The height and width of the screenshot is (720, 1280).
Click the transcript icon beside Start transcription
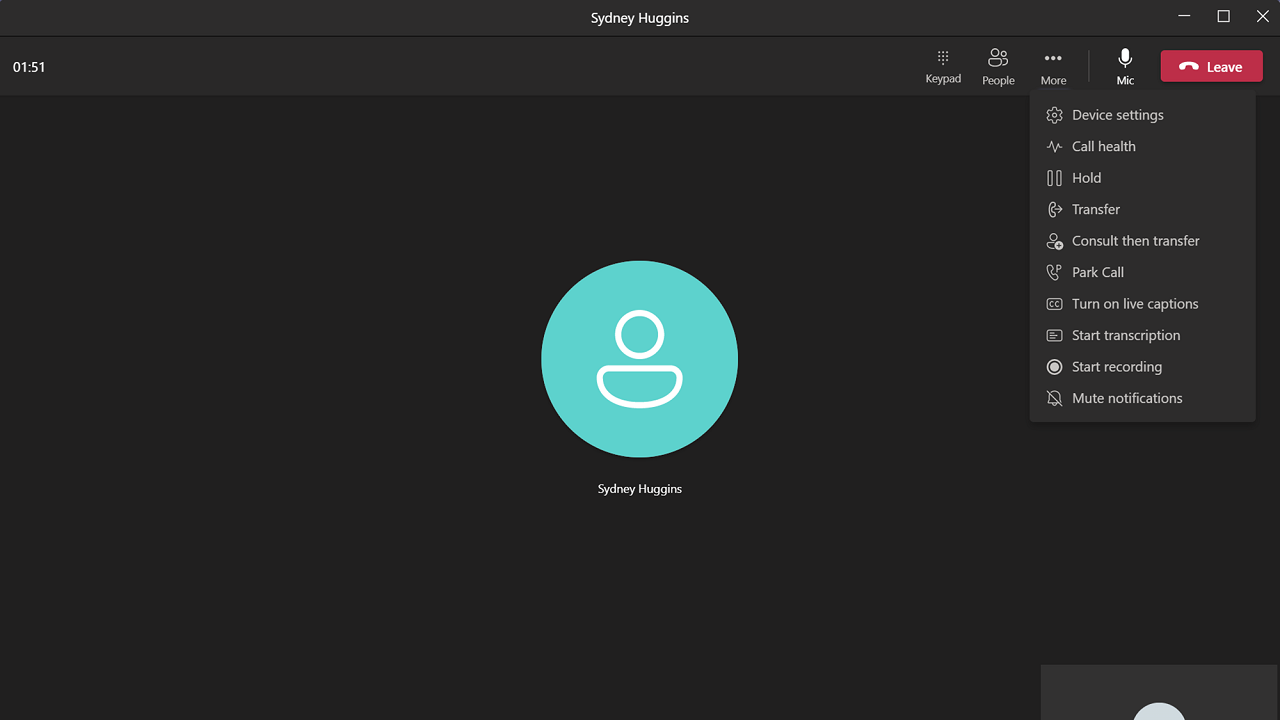(x=1054, y=335)
